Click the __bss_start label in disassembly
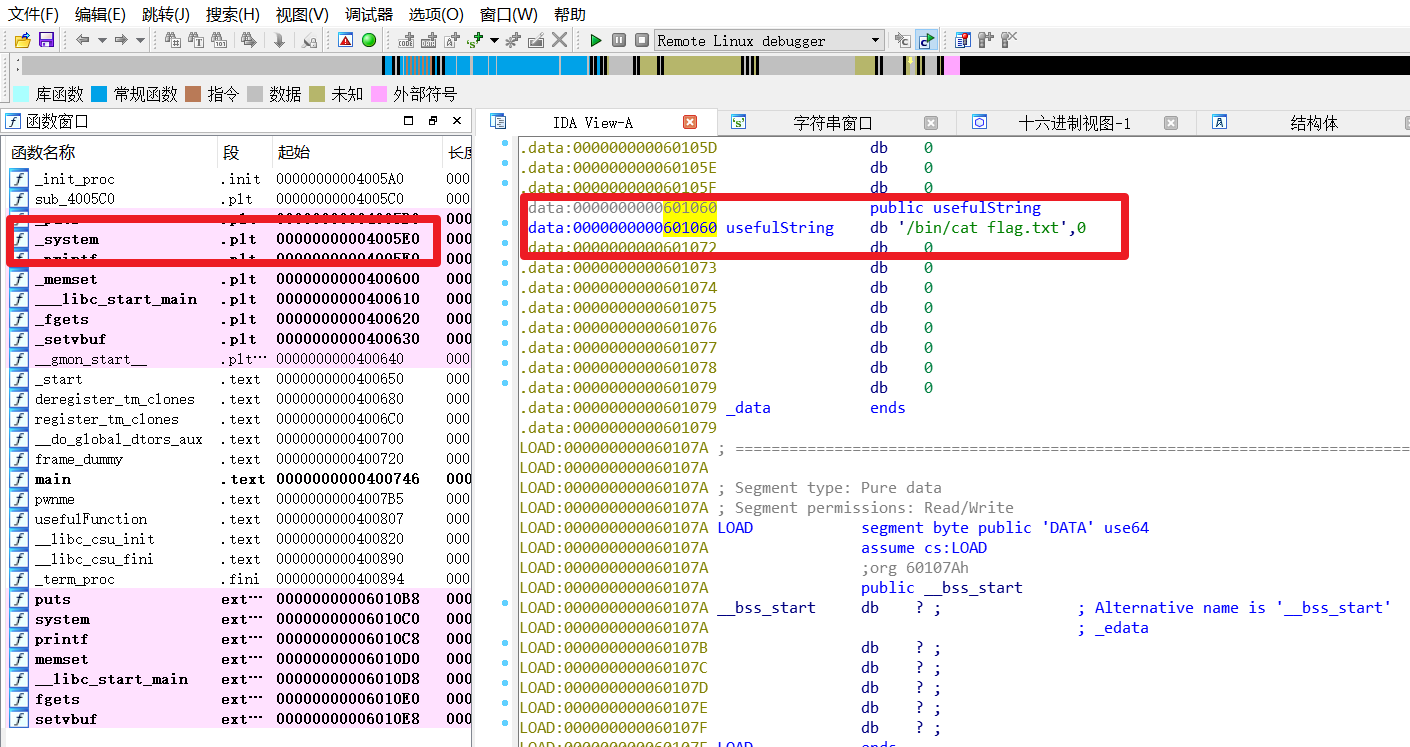This screenshot has height=747, width=1410. point(766,608)
